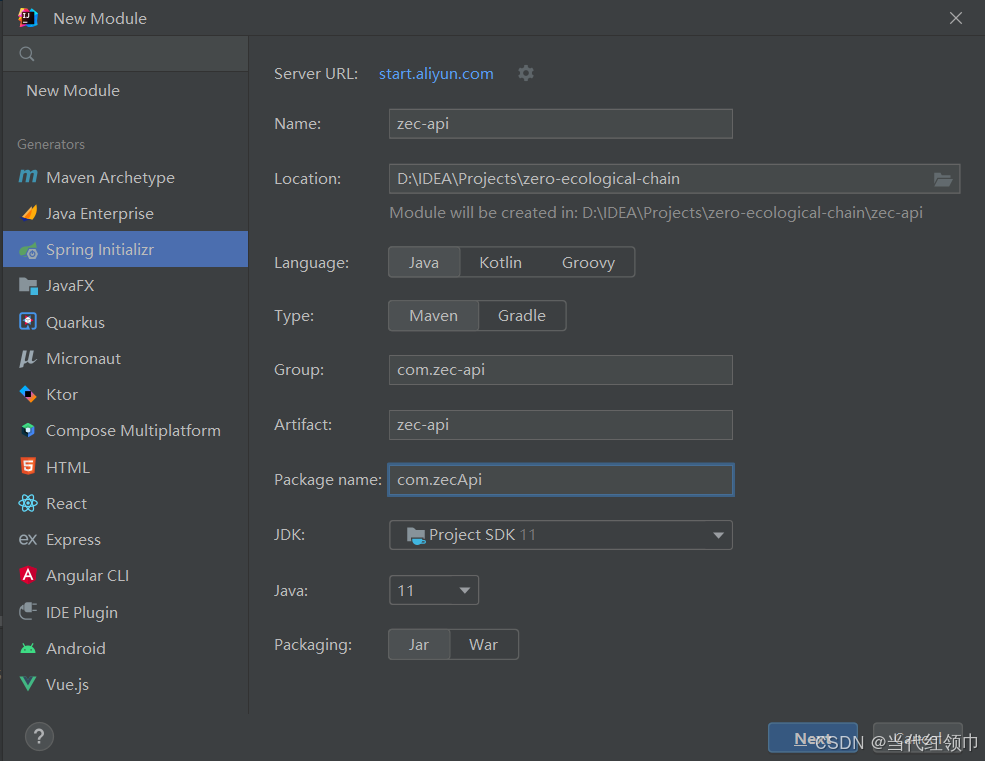Select Compose Multiplatform generator
985x761 pixels.
(x=126, y=430)
